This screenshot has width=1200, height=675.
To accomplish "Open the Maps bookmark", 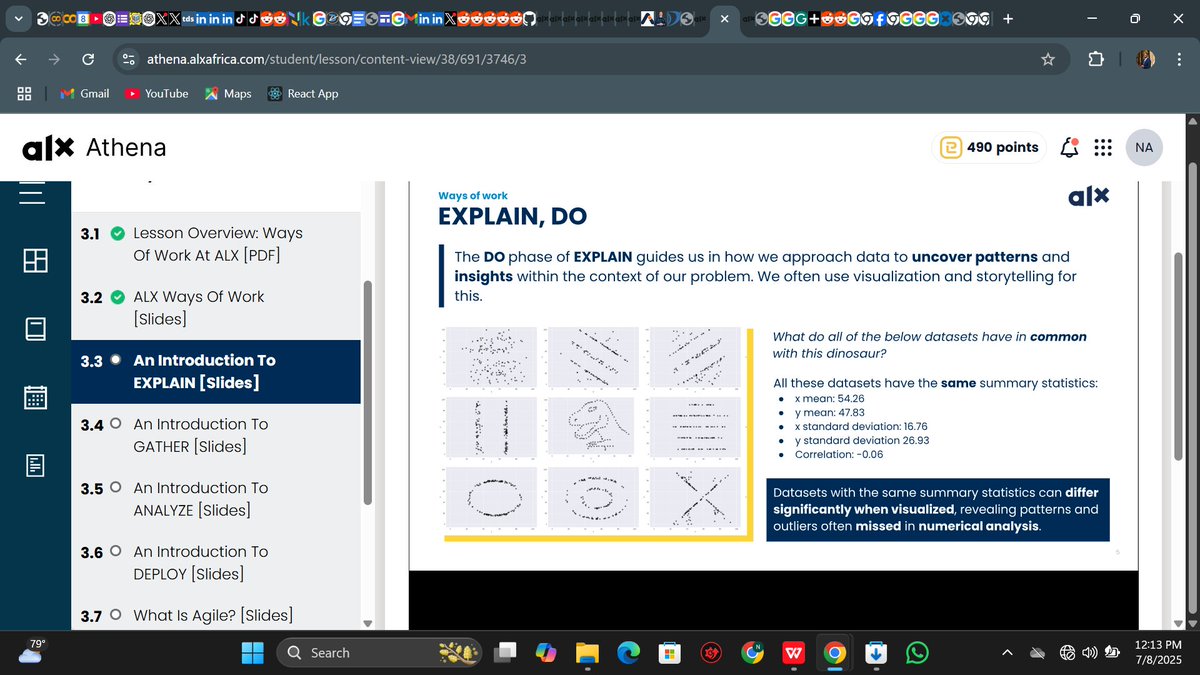I will [228, 93].
